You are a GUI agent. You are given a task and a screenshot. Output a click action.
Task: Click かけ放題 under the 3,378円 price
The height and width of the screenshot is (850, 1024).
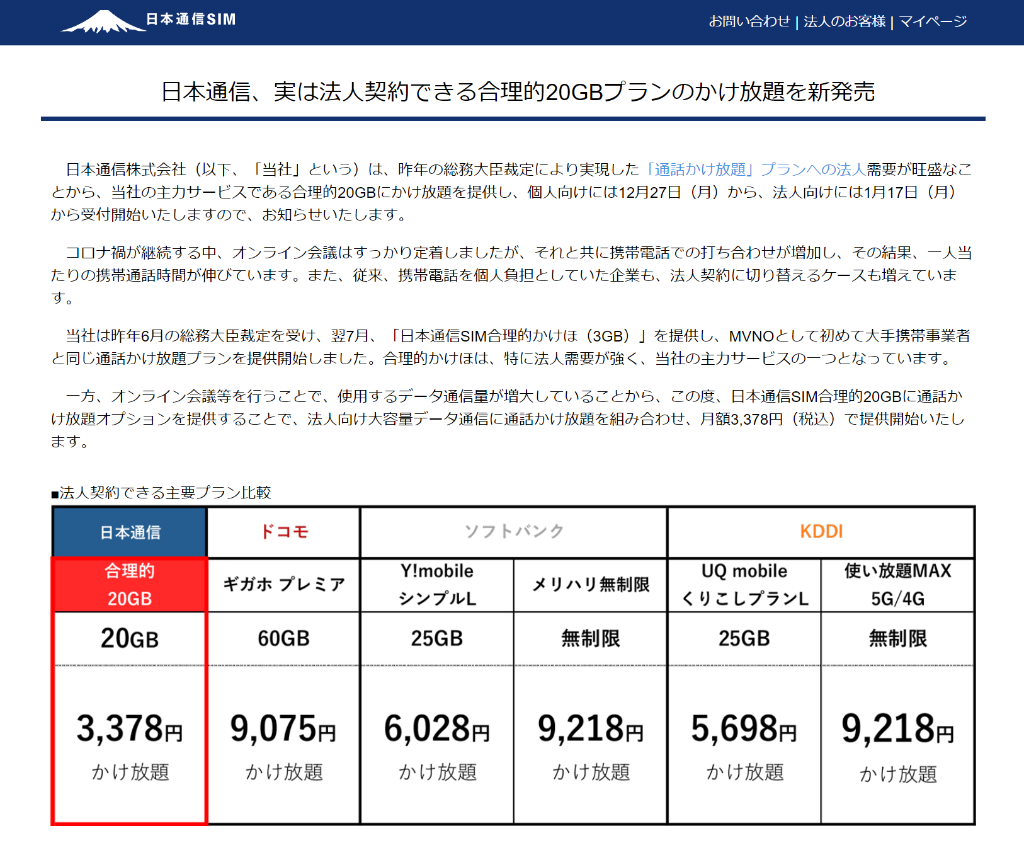[130, 772]
